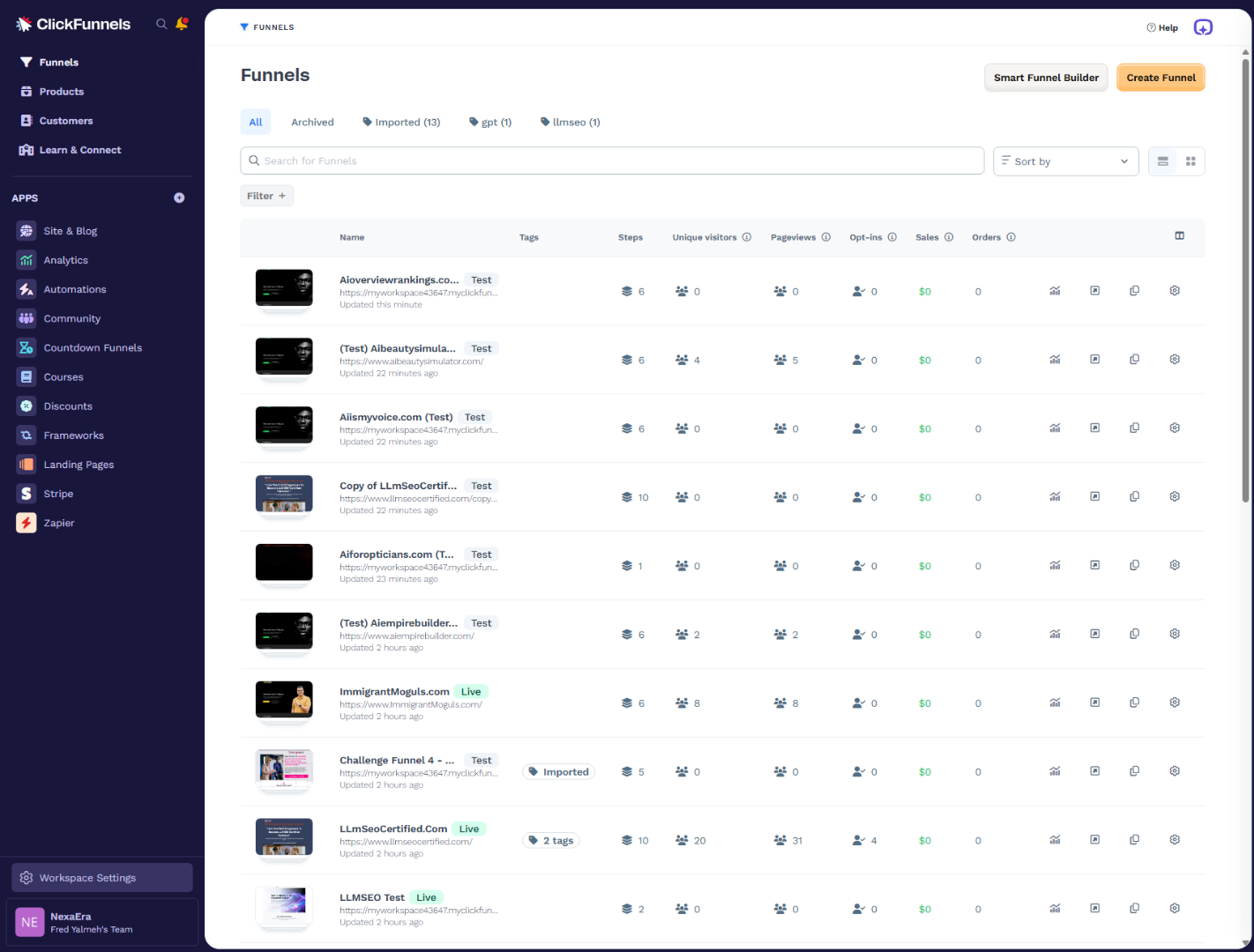Open the Sort by dropdown
1254x952 pixels.
tap(1065, 161)
